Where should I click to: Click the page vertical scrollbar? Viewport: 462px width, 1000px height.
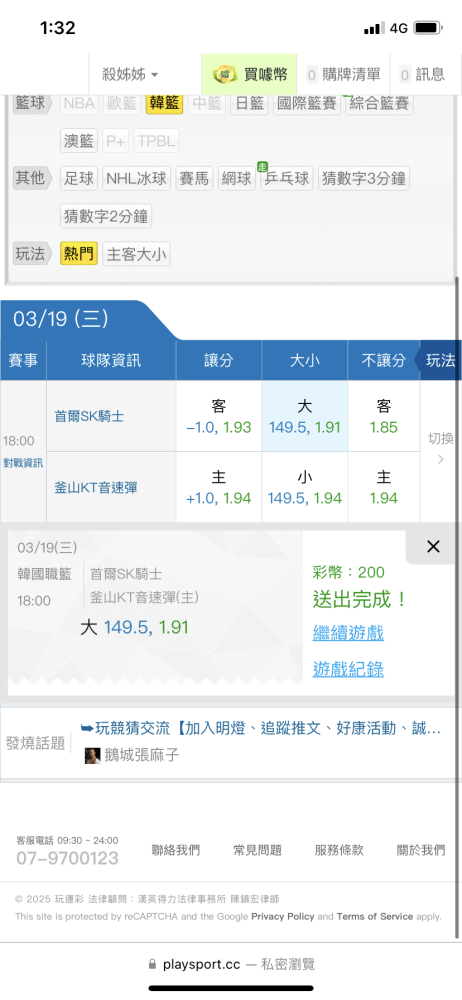point(457,510)
